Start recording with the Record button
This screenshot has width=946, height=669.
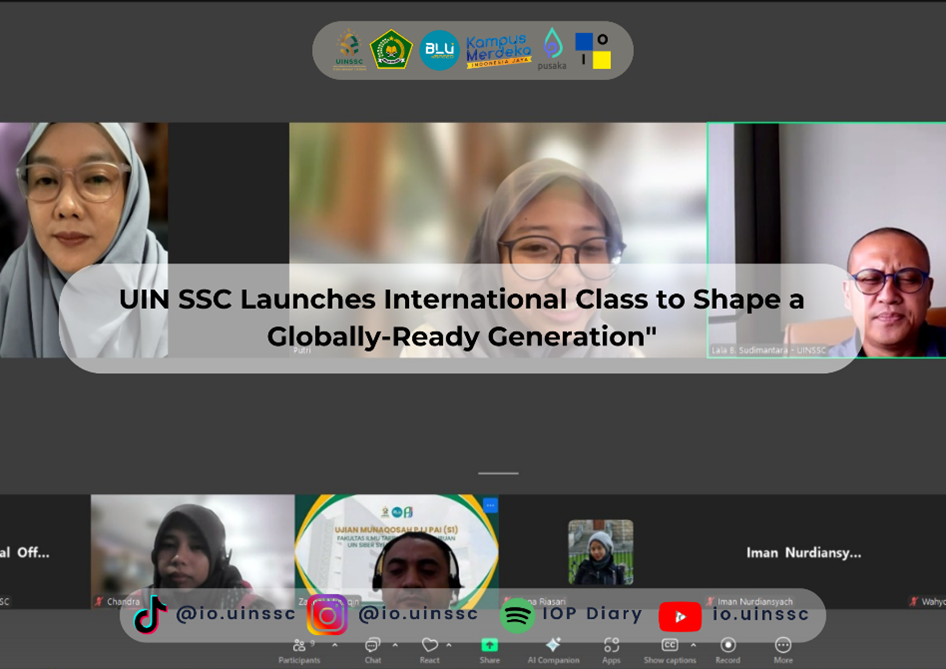(728, 650)
